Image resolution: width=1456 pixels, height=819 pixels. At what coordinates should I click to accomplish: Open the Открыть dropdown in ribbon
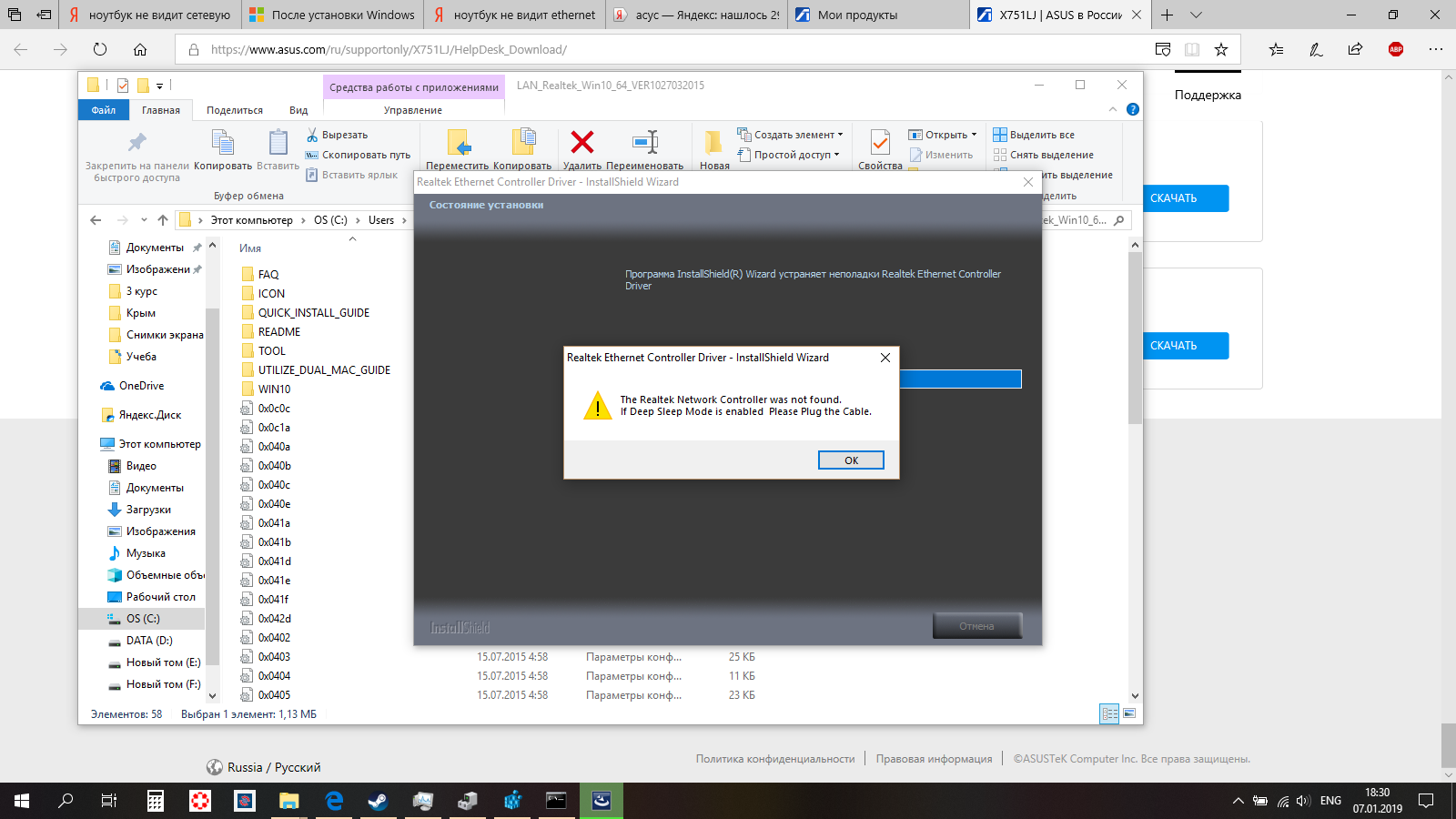pyautogui.click(x=943, y=135)
